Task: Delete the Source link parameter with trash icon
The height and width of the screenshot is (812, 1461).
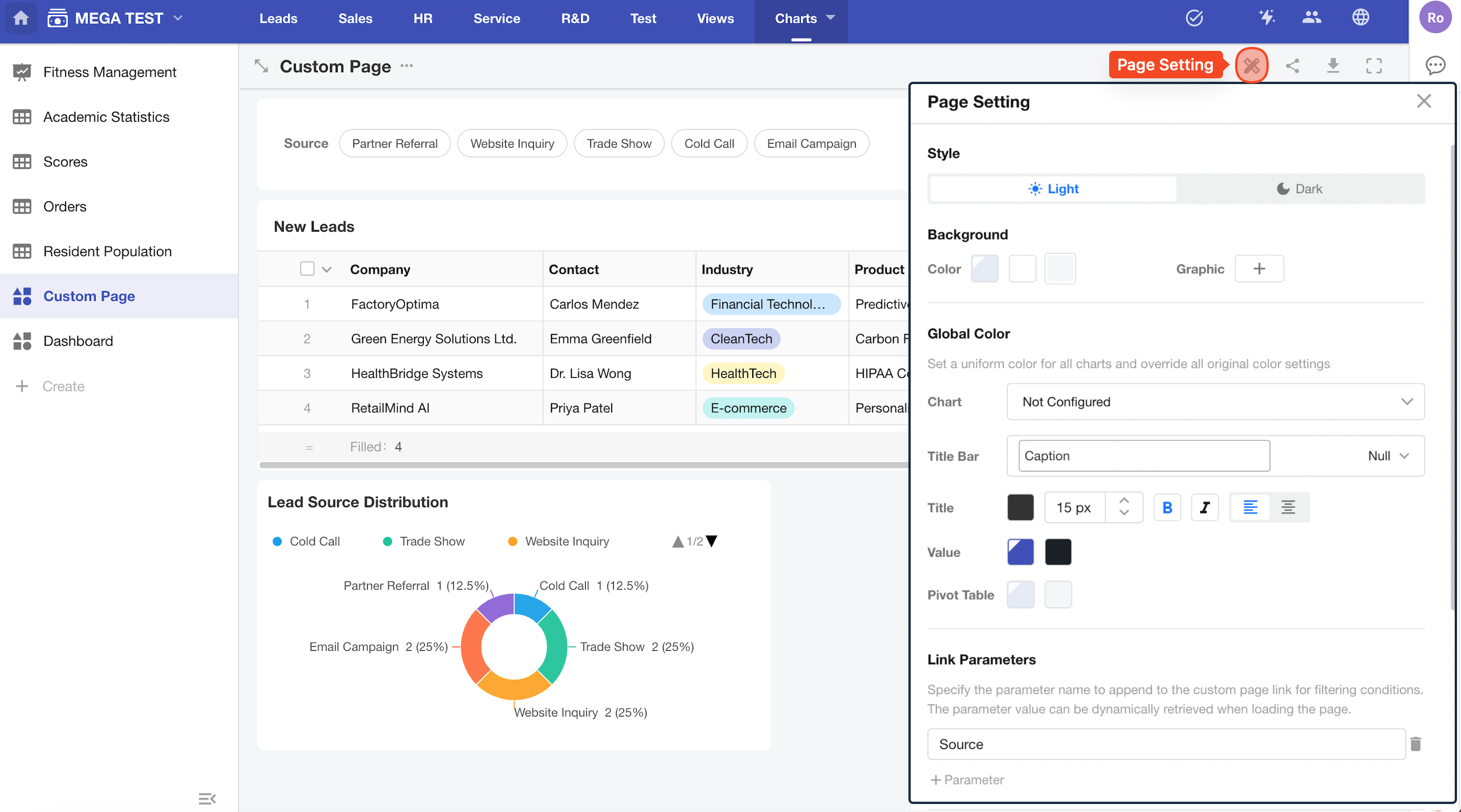Action: pos(1416,744)
